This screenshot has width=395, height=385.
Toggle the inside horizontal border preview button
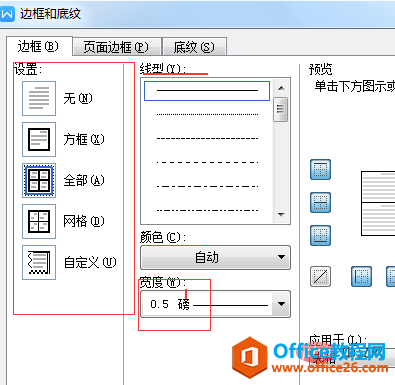(320, 202)
